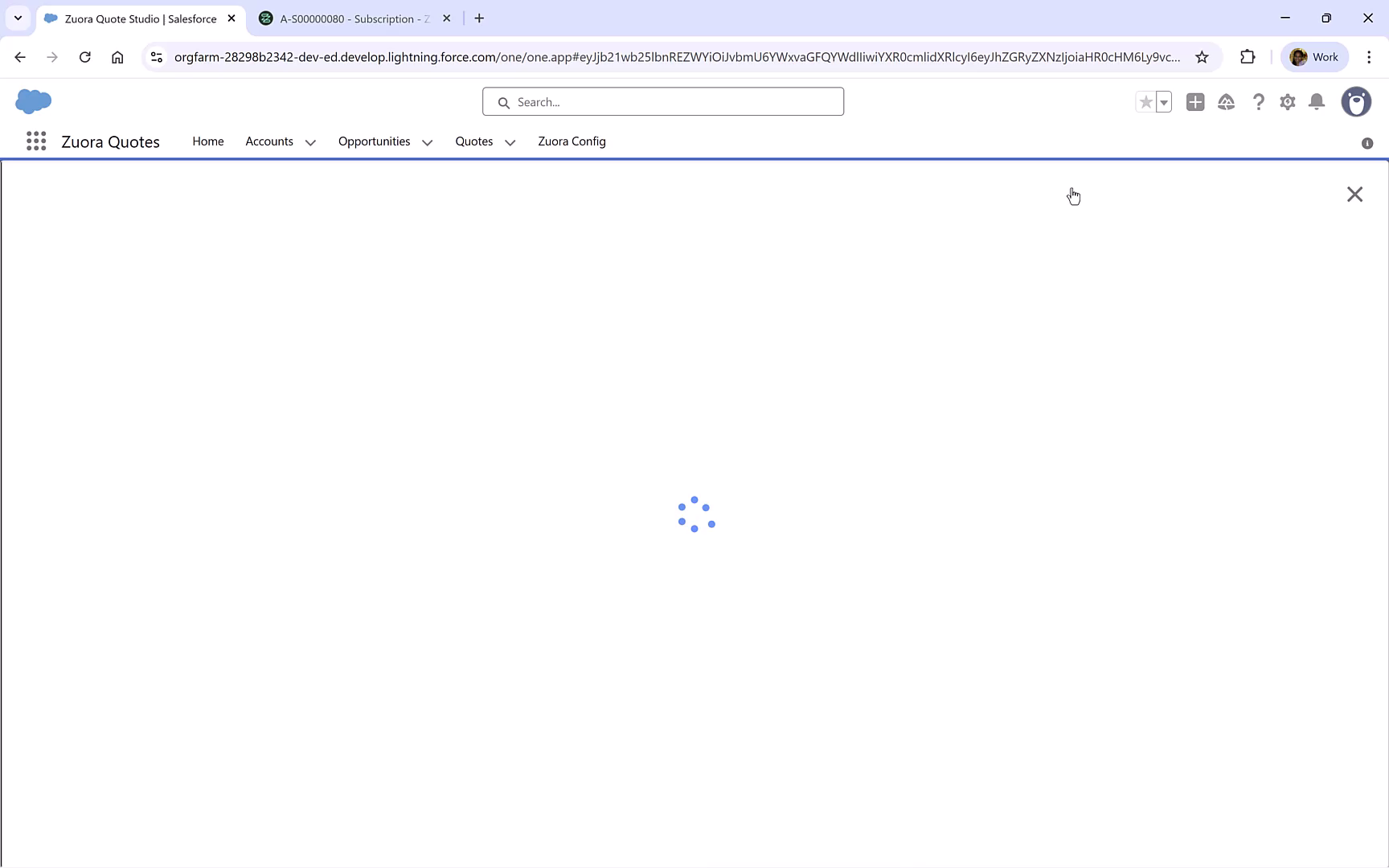Viewport: 1389px width, 868px height.
Task: Click the search magnifier in the search bar
Action: 504,102
